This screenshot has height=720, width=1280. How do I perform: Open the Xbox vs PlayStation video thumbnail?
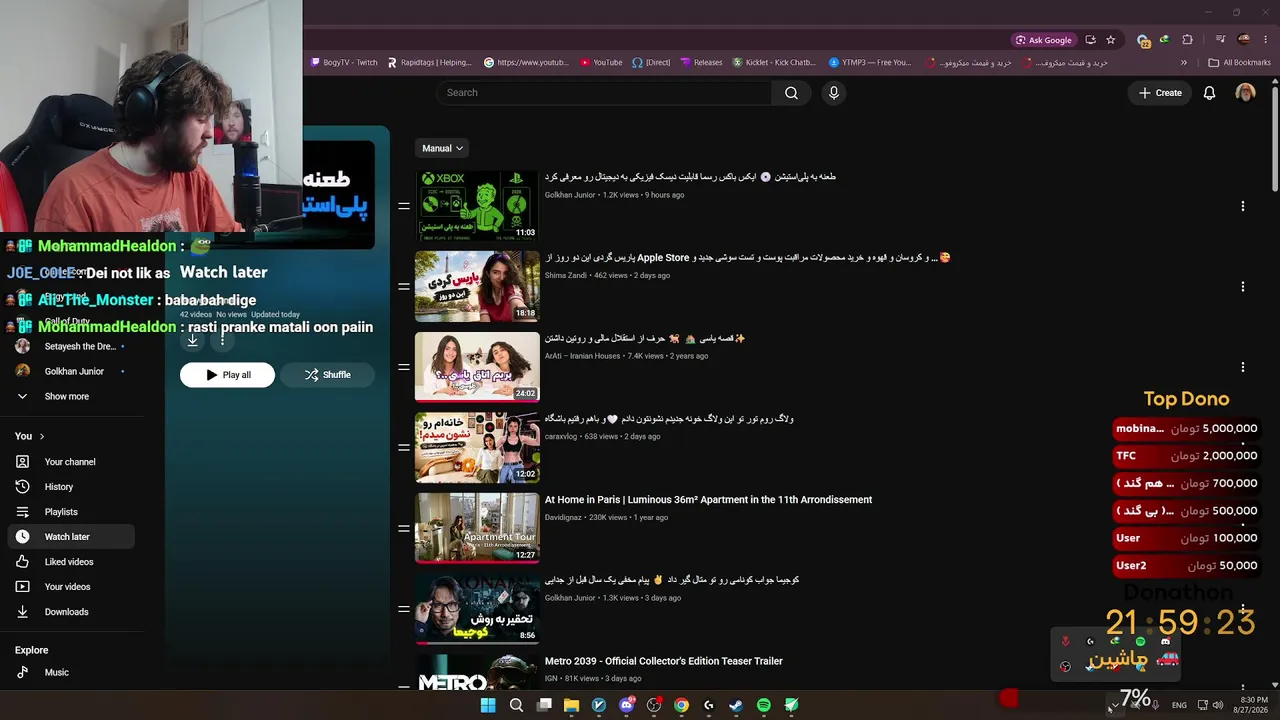pyautogui.click(x=477, y=206)
